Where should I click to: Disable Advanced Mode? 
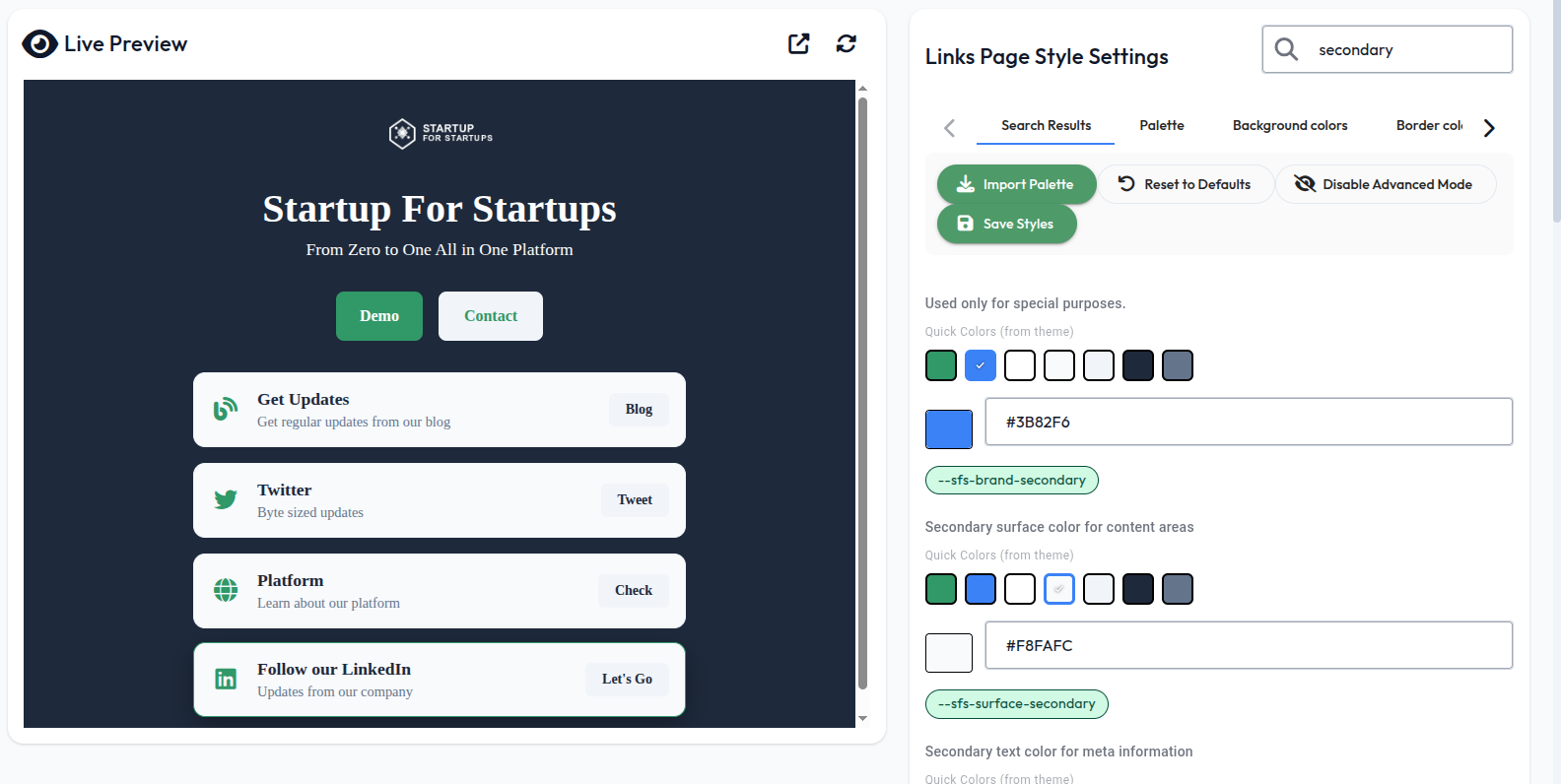click(1385, 184)
